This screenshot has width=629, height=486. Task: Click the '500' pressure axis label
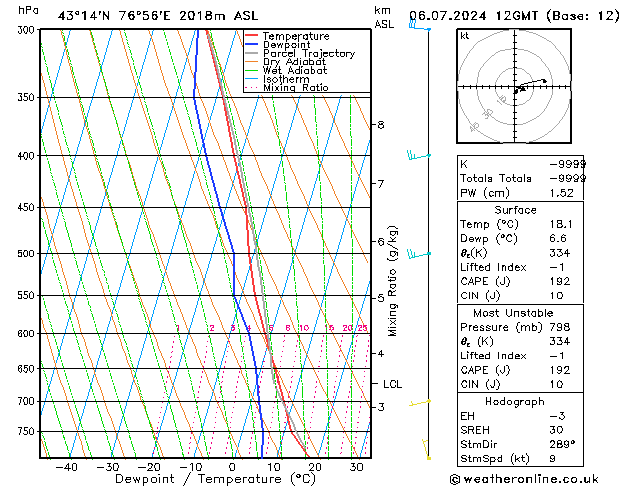[28, 254]
